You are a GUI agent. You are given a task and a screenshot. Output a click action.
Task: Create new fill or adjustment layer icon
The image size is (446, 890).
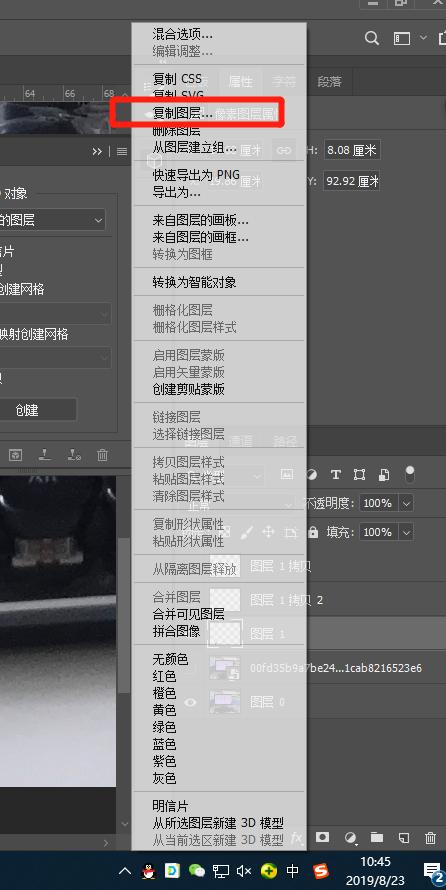pyautogui.click(x=351, y=837)
